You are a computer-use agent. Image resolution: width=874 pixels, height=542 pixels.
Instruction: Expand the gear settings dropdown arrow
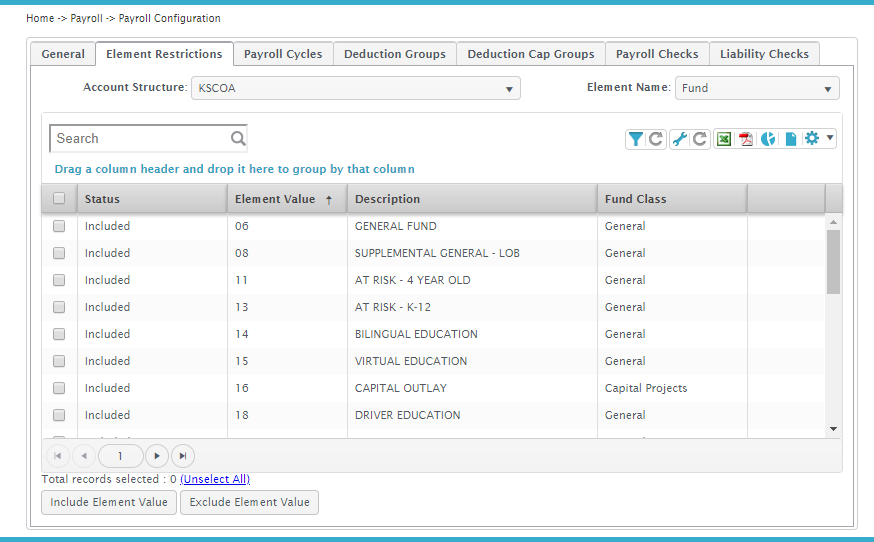coord(830,138)
